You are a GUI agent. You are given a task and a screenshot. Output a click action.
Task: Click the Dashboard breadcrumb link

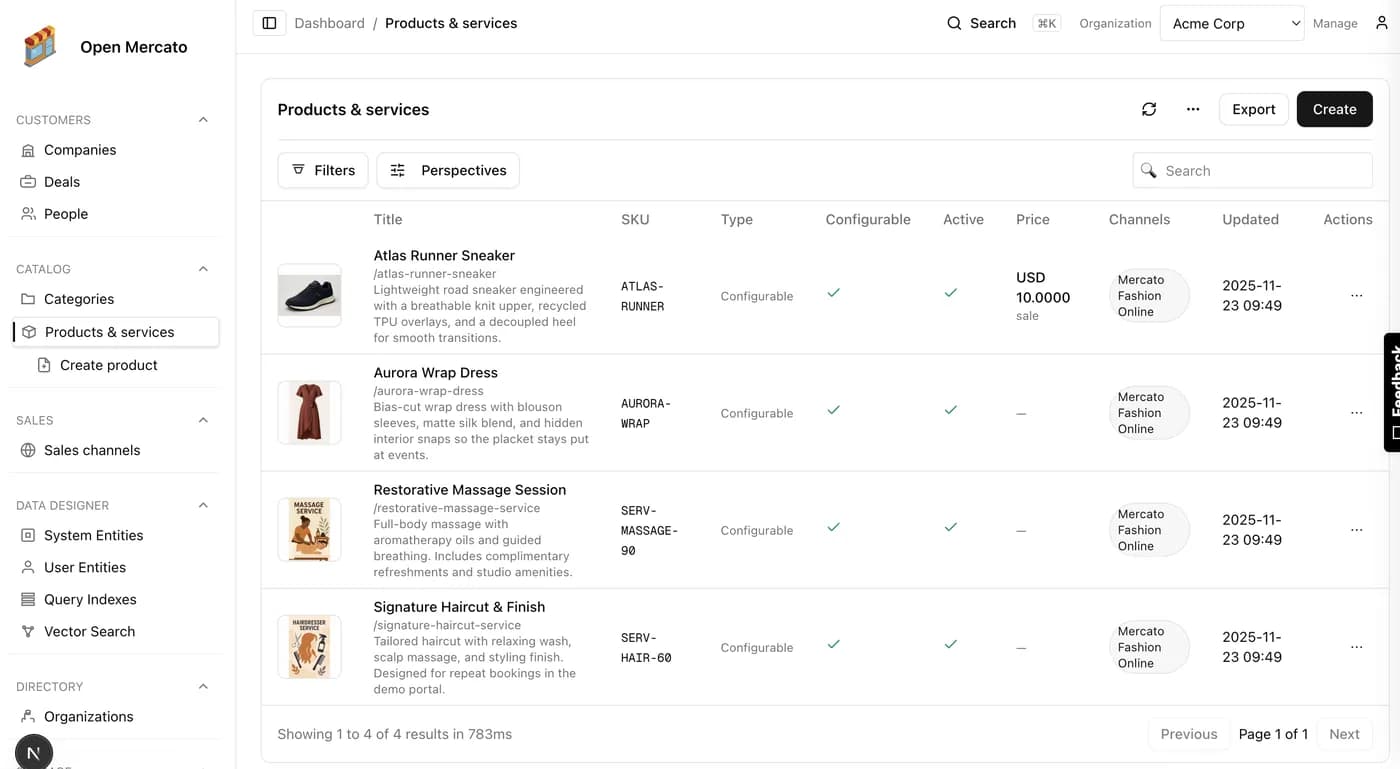point(330,22)
